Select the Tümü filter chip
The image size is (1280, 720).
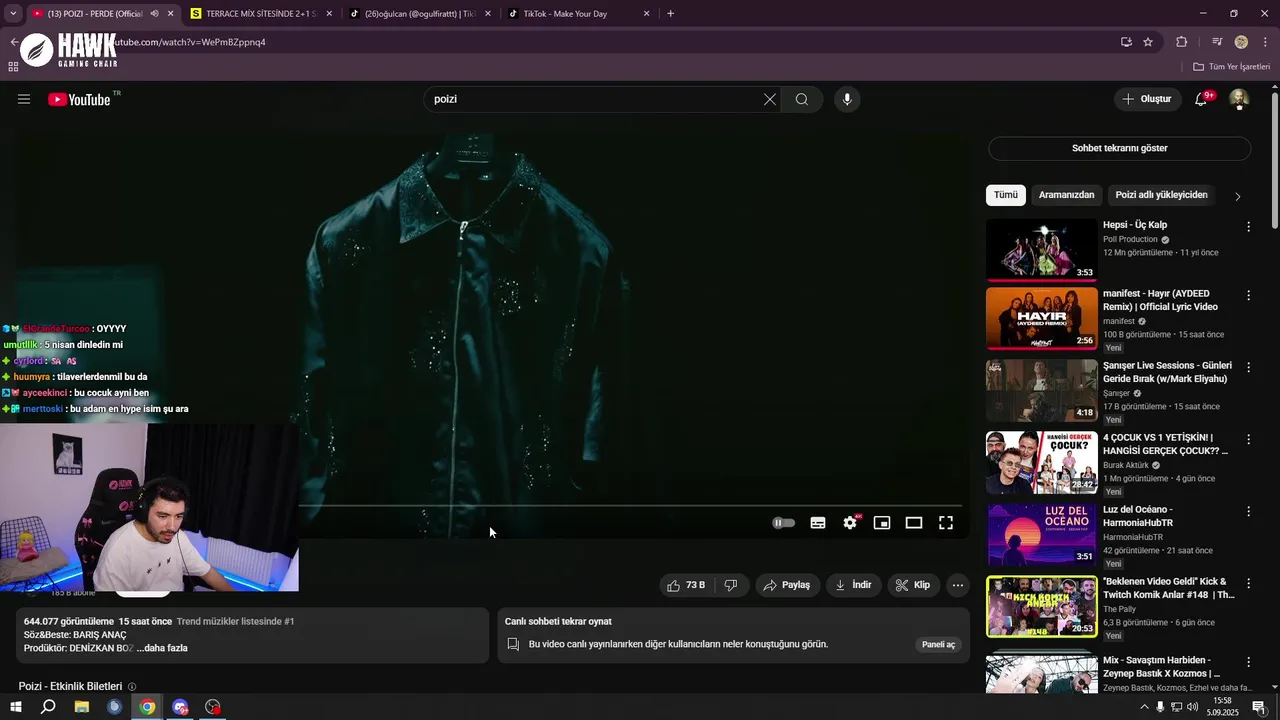pyautogui.click(x=1006, y=195)
